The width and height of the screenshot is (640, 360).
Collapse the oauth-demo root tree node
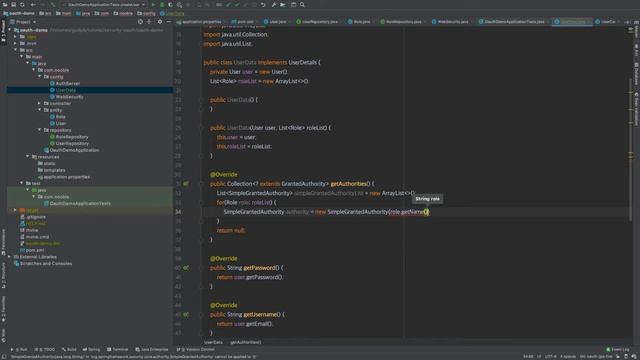(x=10, y=30)
